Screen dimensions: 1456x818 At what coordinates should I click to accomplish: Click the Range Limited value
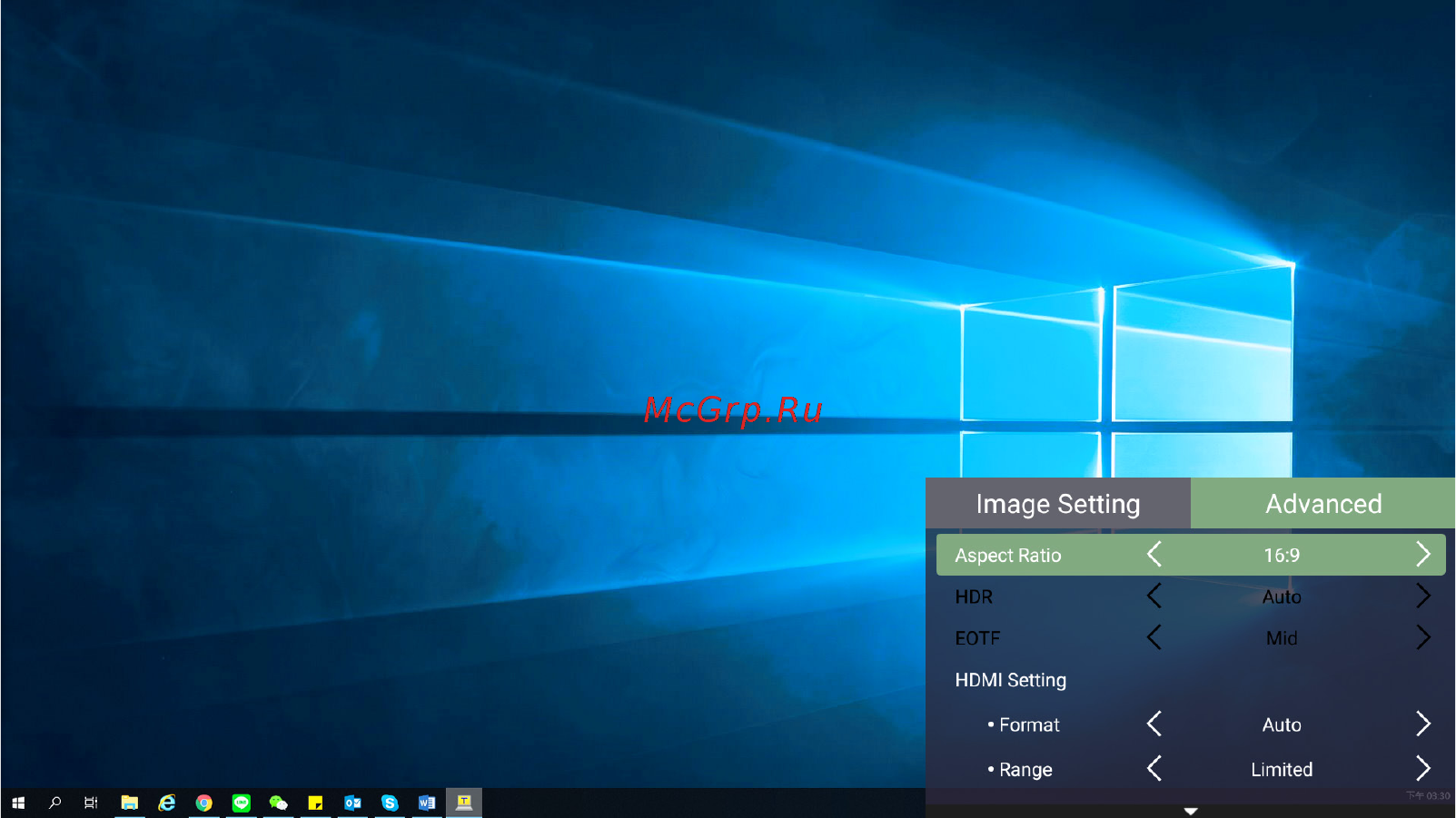tap(1282, 770)
